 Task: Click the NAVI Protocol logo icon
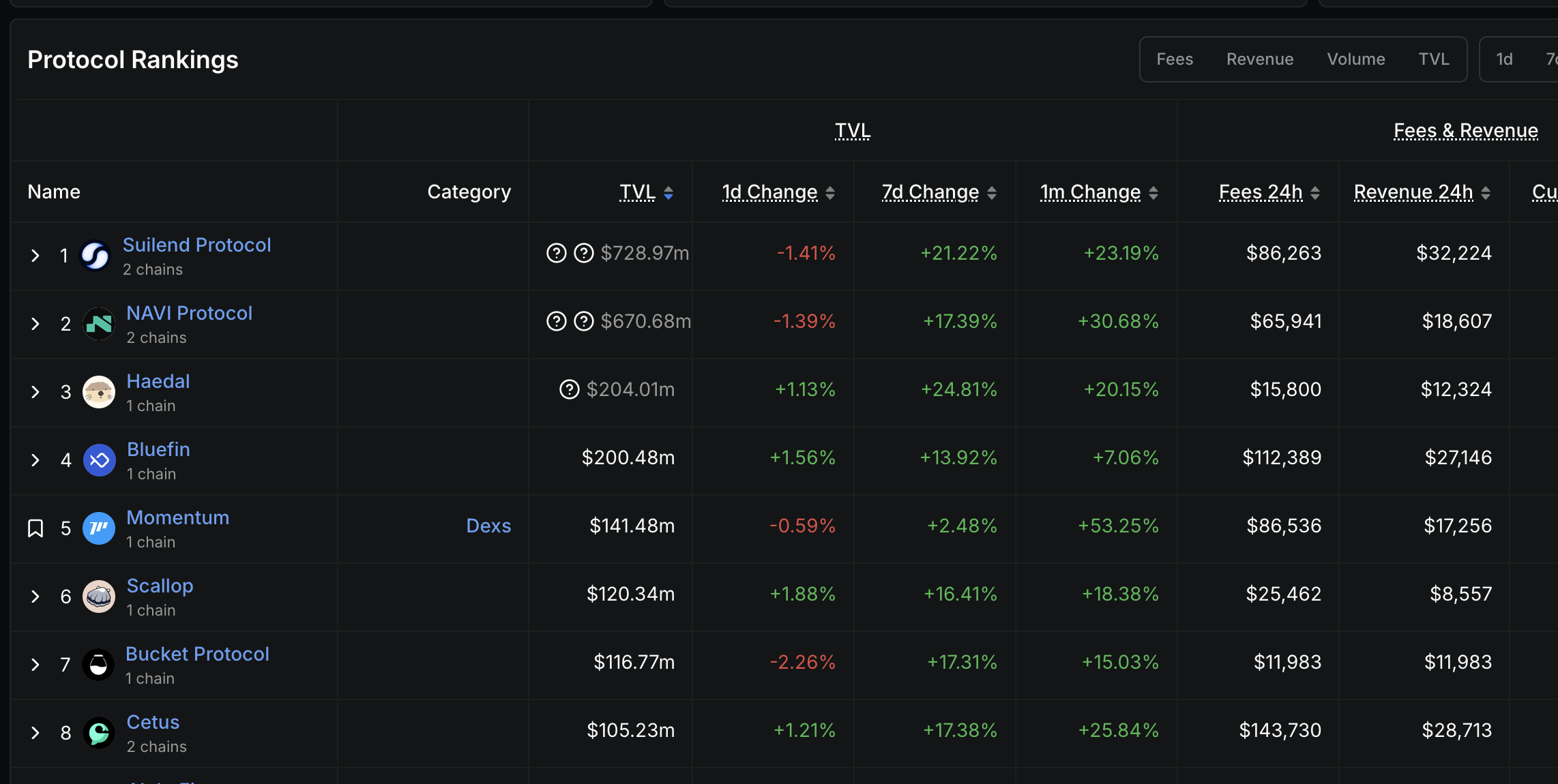point(99,324)
